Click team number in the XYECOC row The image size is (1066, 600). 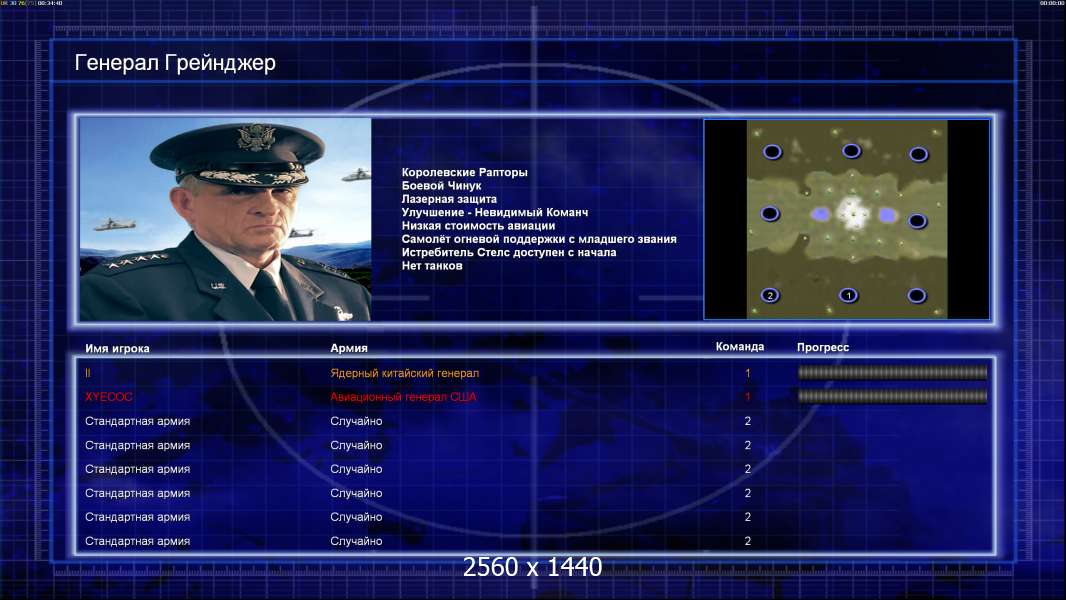tap(747, 397)
